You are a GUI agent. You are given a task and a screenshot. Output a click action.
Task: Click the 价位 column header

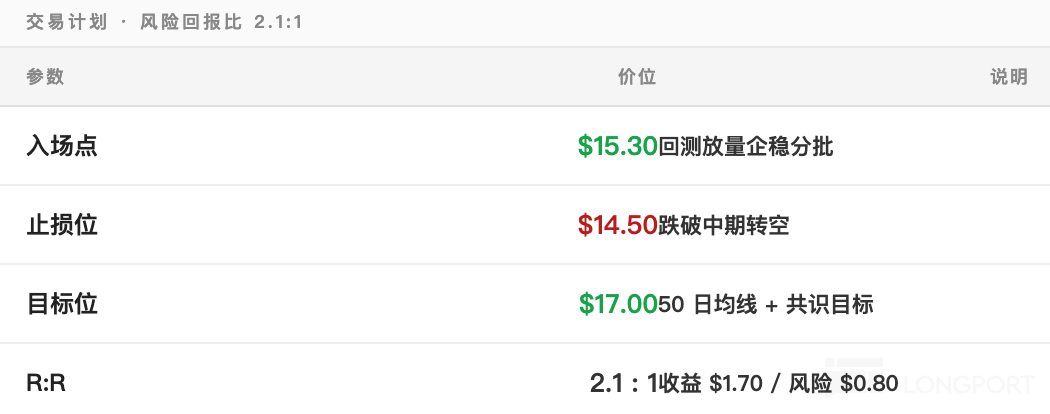pyautogui.click(x=636, y=76)
